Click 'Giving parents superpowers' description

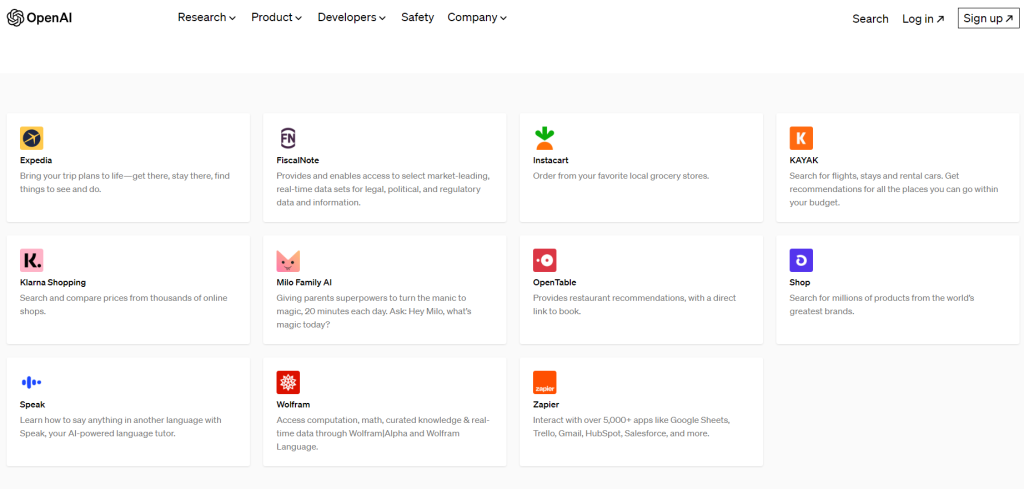pyautogui.click(x=374, y=311)
